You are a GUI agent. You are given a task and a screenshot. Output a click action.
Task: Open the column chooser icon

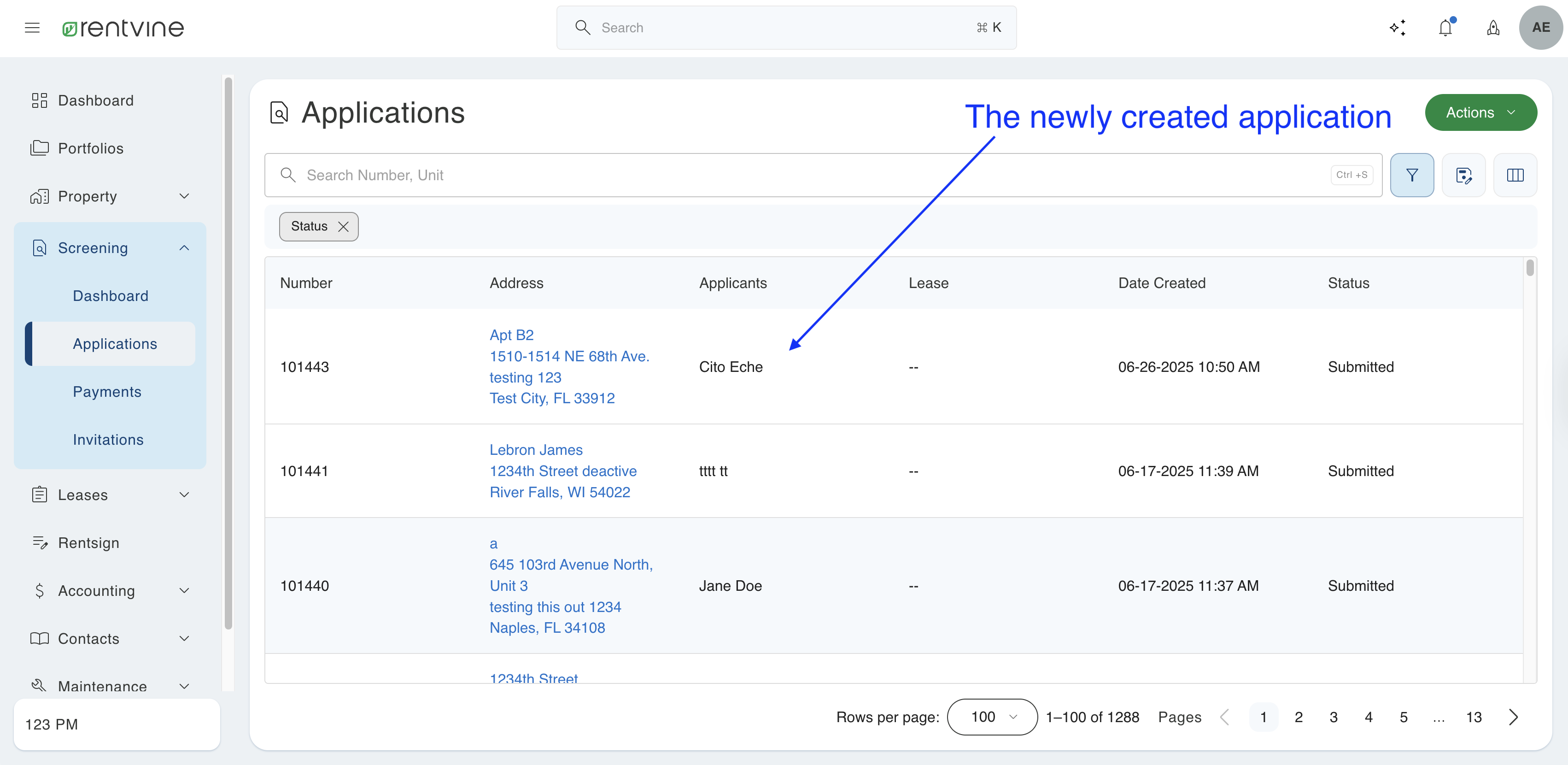pyautogui.click(x=1515, y=175)
